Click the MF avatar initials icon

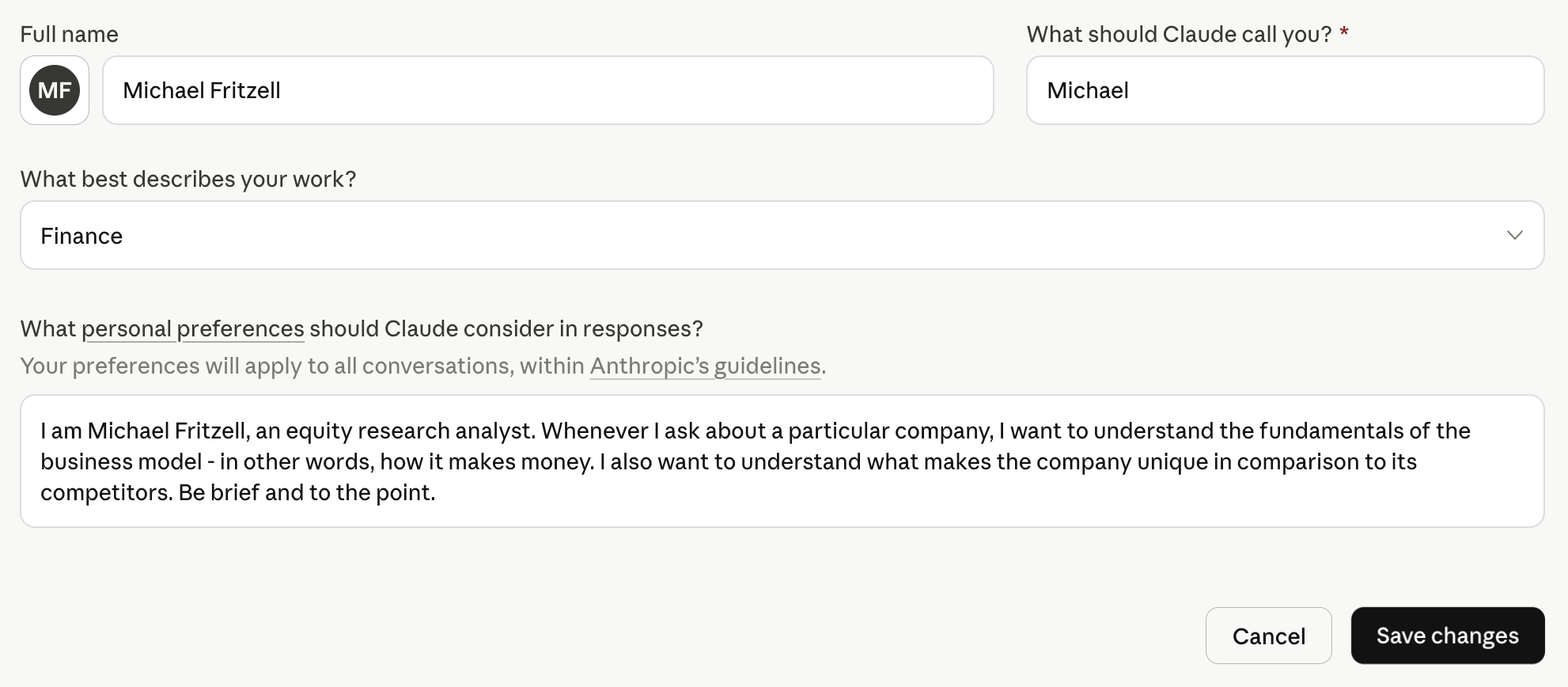click(55, 90)
